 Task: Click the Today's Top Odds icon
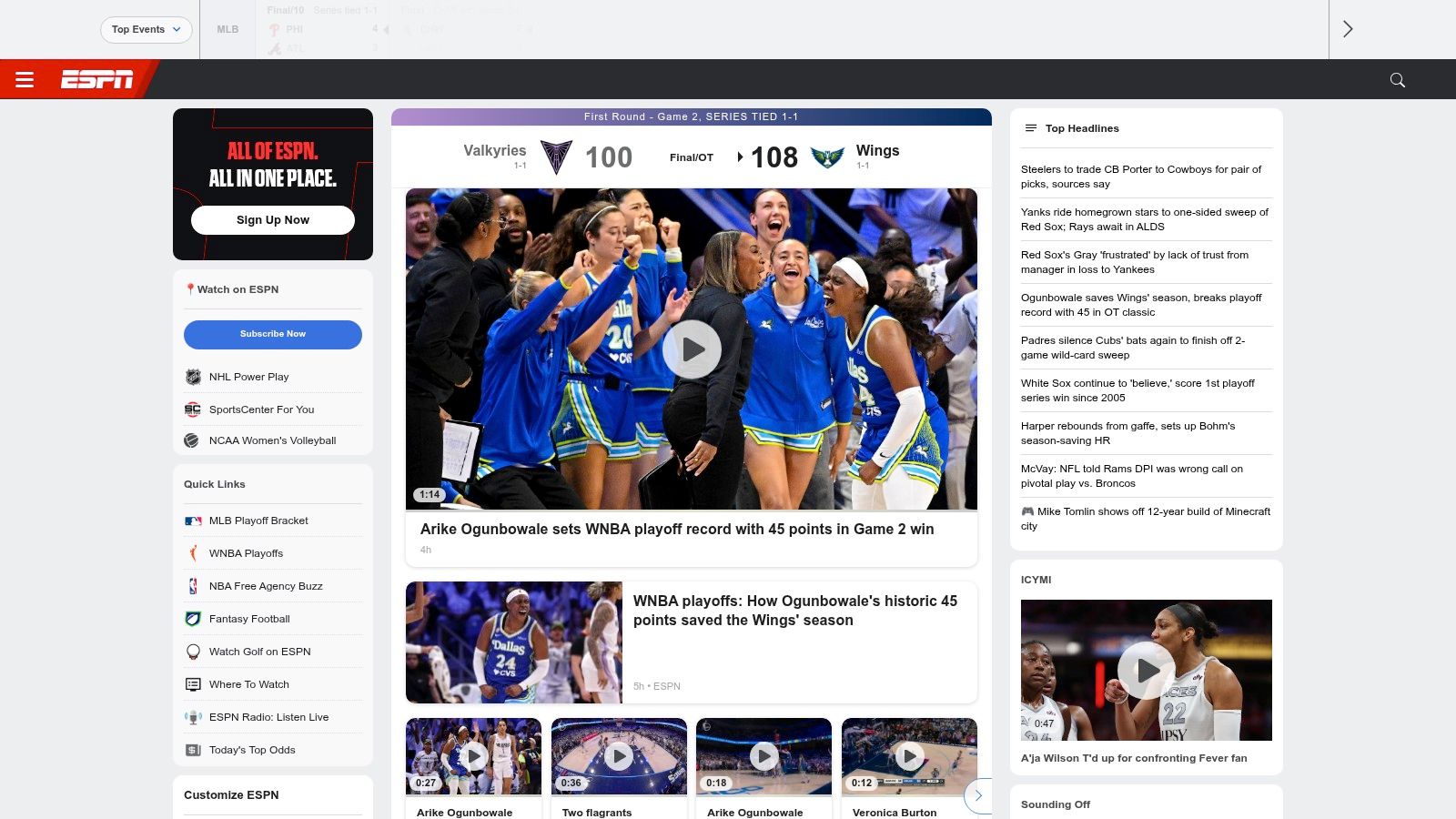193,750
